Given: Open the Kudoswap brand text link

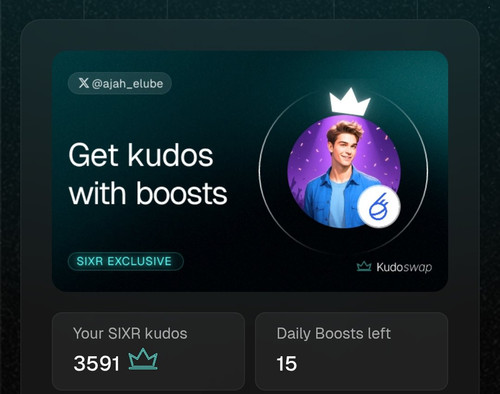Looking at the screenshot, I should tap(404, 267).
